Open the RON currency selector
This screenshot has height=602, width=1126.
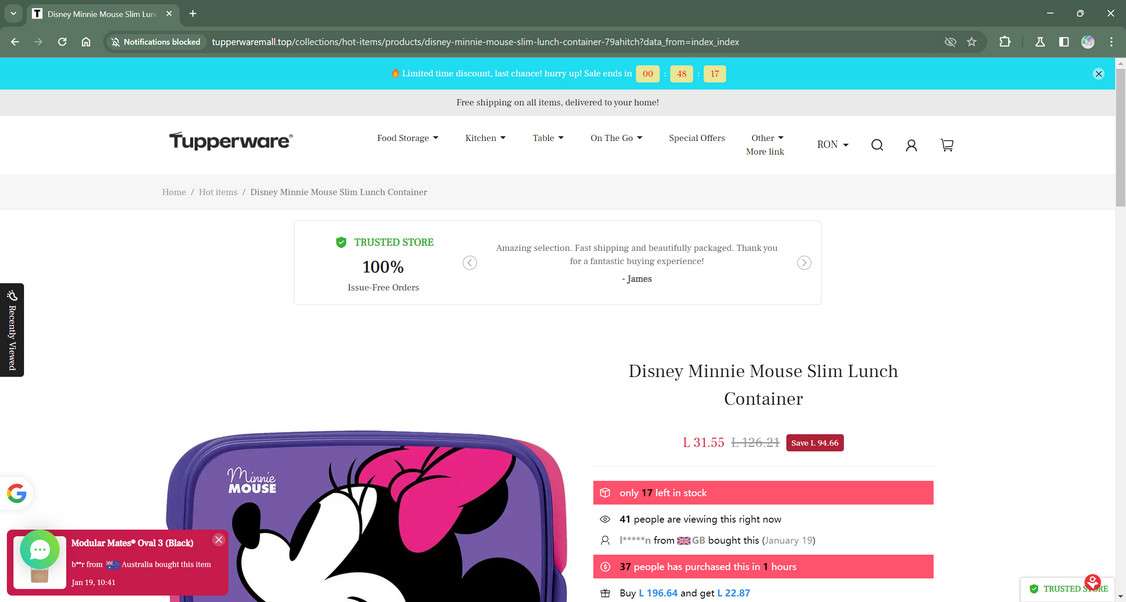(832, 144)
